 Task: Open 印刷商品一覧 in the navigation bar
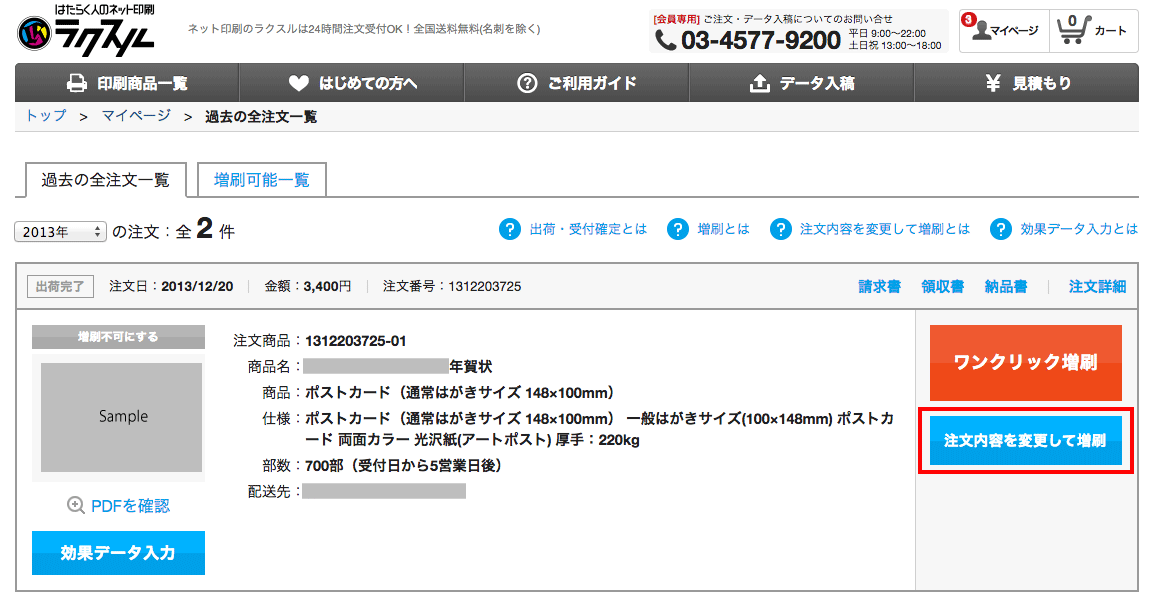[127, 83]
